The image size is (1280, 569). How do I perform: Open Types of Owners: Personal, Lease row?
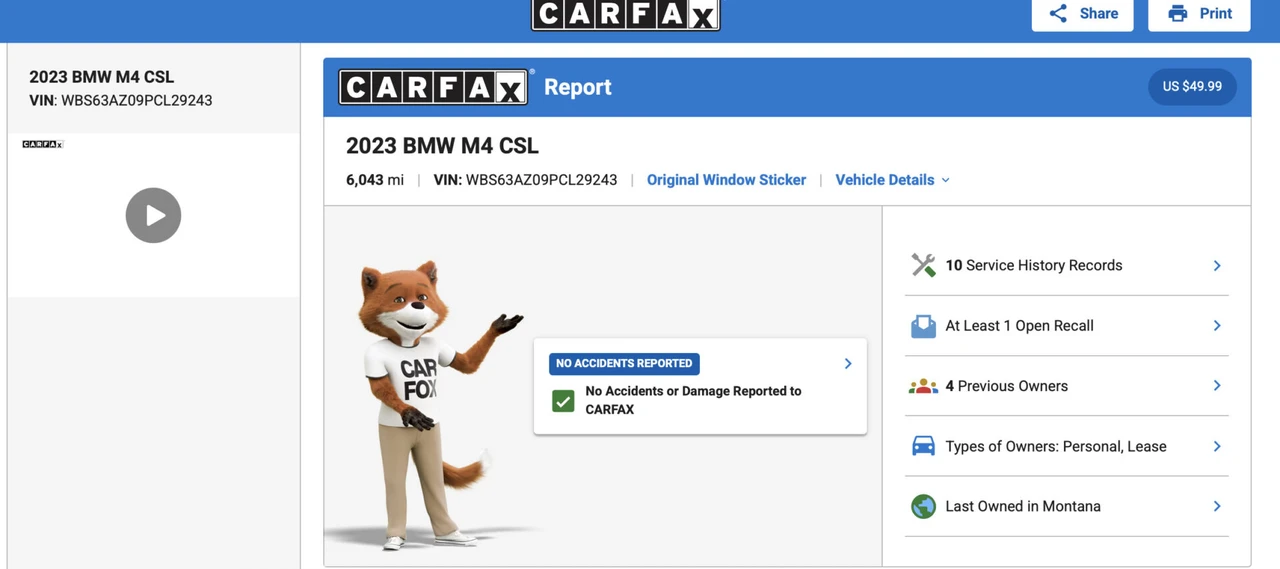tap(1066, 446)
